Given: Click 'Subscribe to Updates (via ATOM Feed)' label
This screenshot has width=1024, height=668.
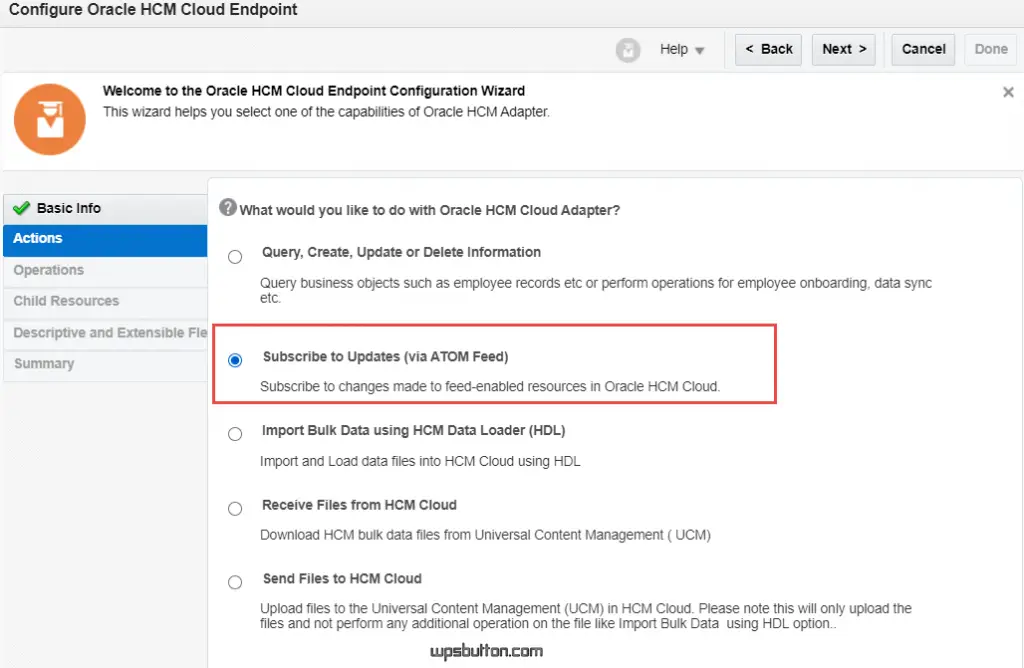Looking at the screenshot, I should click(385, 357).
